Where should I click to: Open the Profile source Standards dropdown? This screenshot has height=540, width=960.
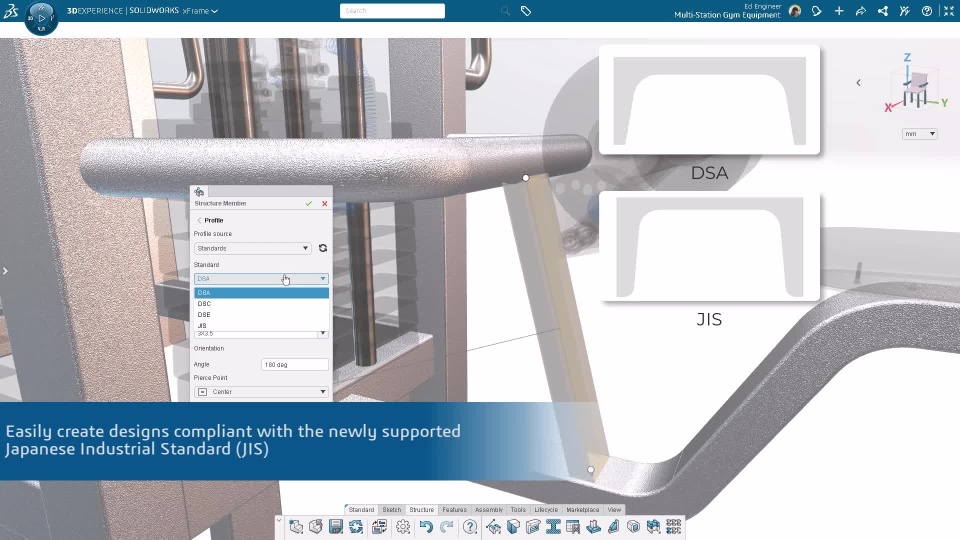252,248
